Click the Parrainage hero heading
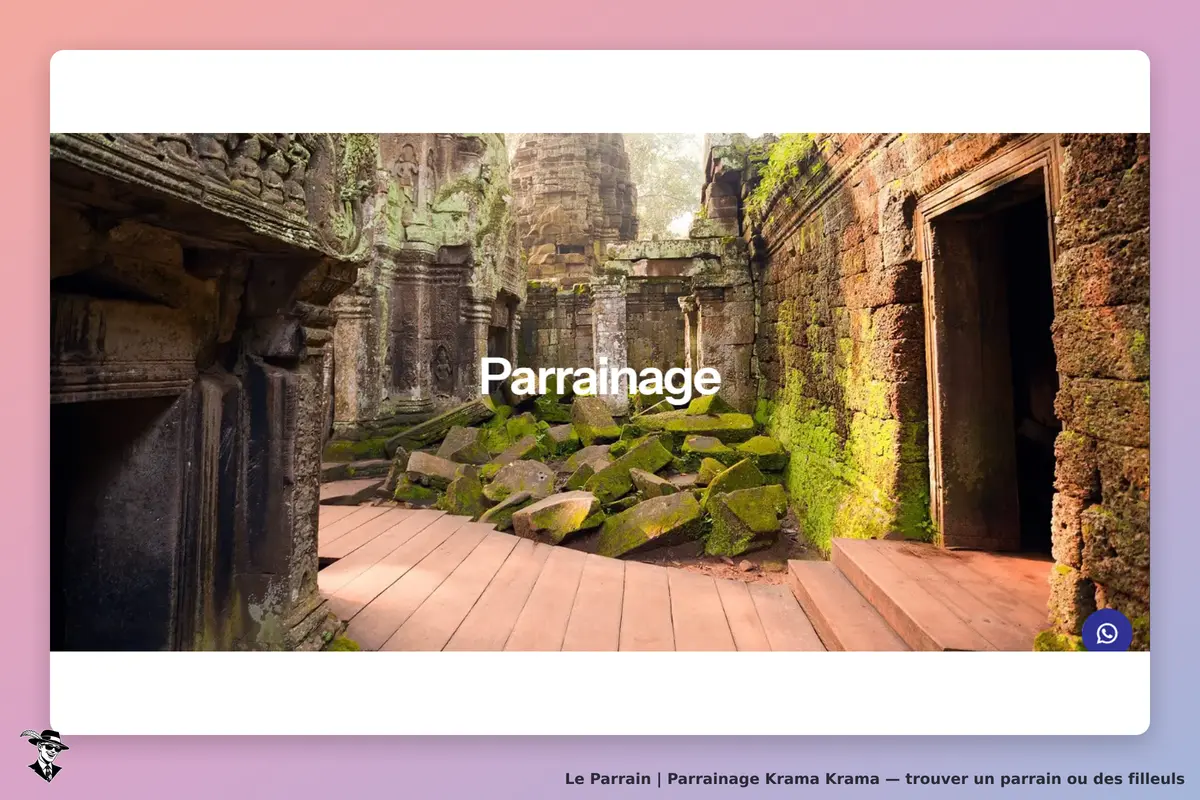 pos(600,378)
